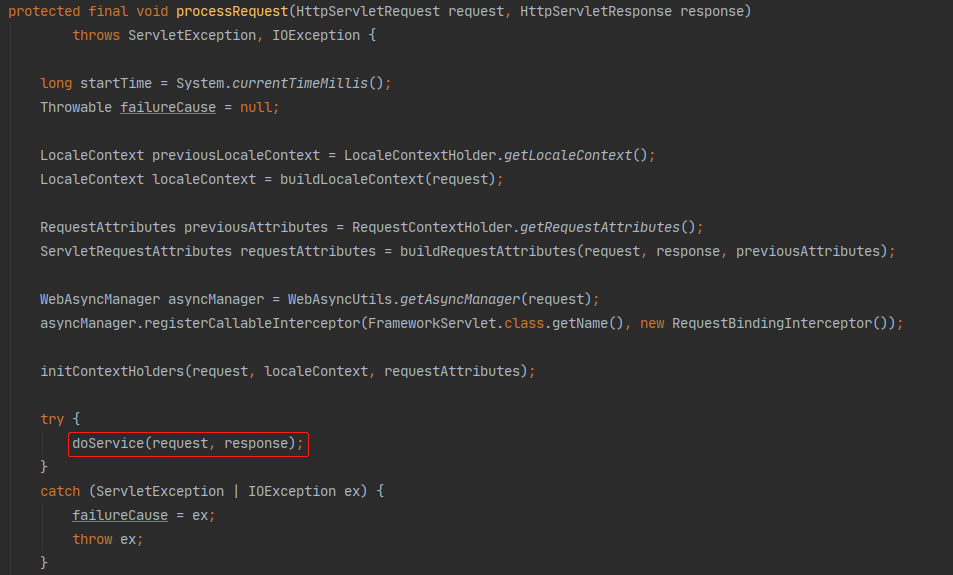Navigate to the buildRequestAttributes method call

pyautogui.click(x=487, y=251)
